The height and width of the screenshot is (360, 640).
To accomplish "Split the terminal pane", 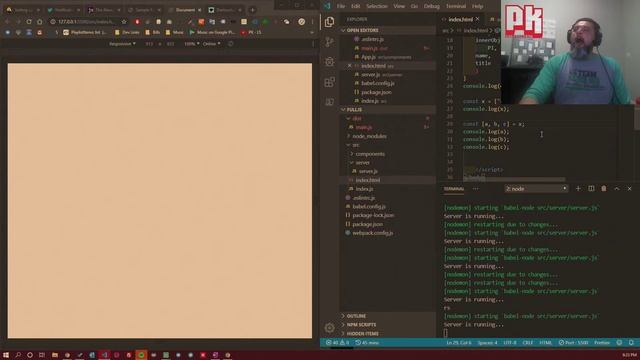I will (x=591, y=189).
